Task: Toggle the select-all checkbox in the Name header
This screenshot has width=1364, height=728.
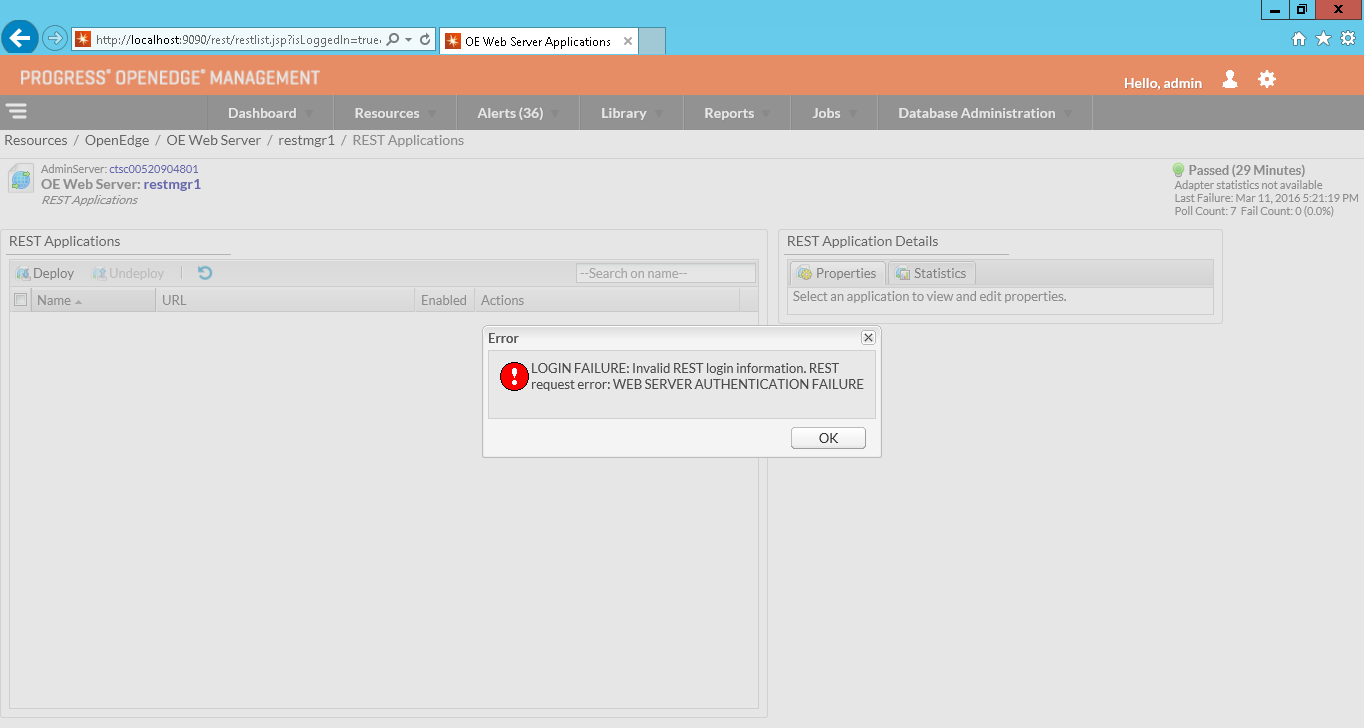Action: 20,300
